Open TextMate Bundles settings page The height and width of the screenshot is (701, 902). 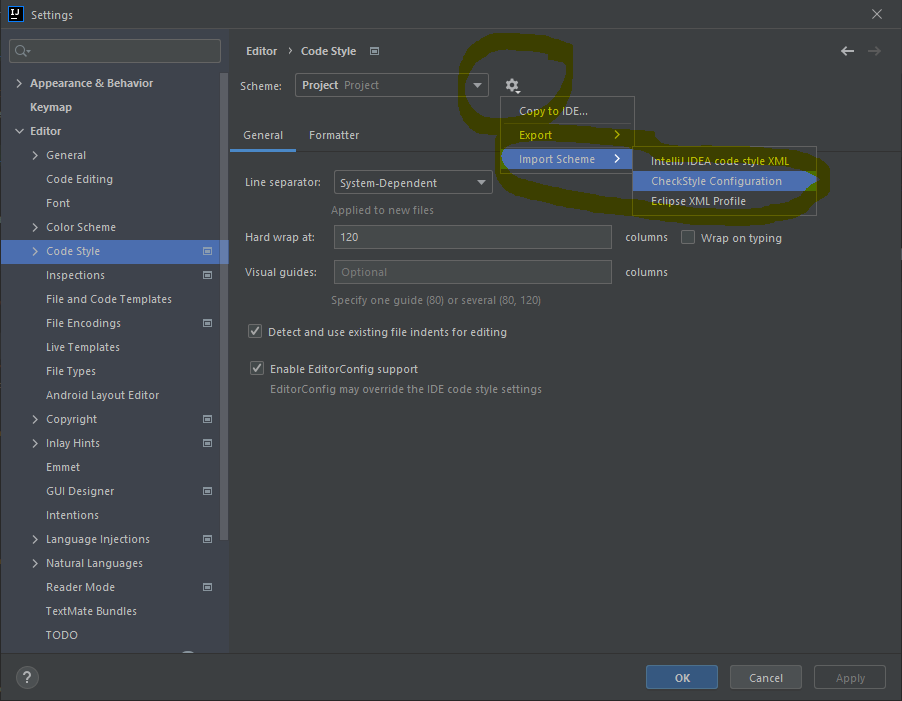tap(91, 611)
